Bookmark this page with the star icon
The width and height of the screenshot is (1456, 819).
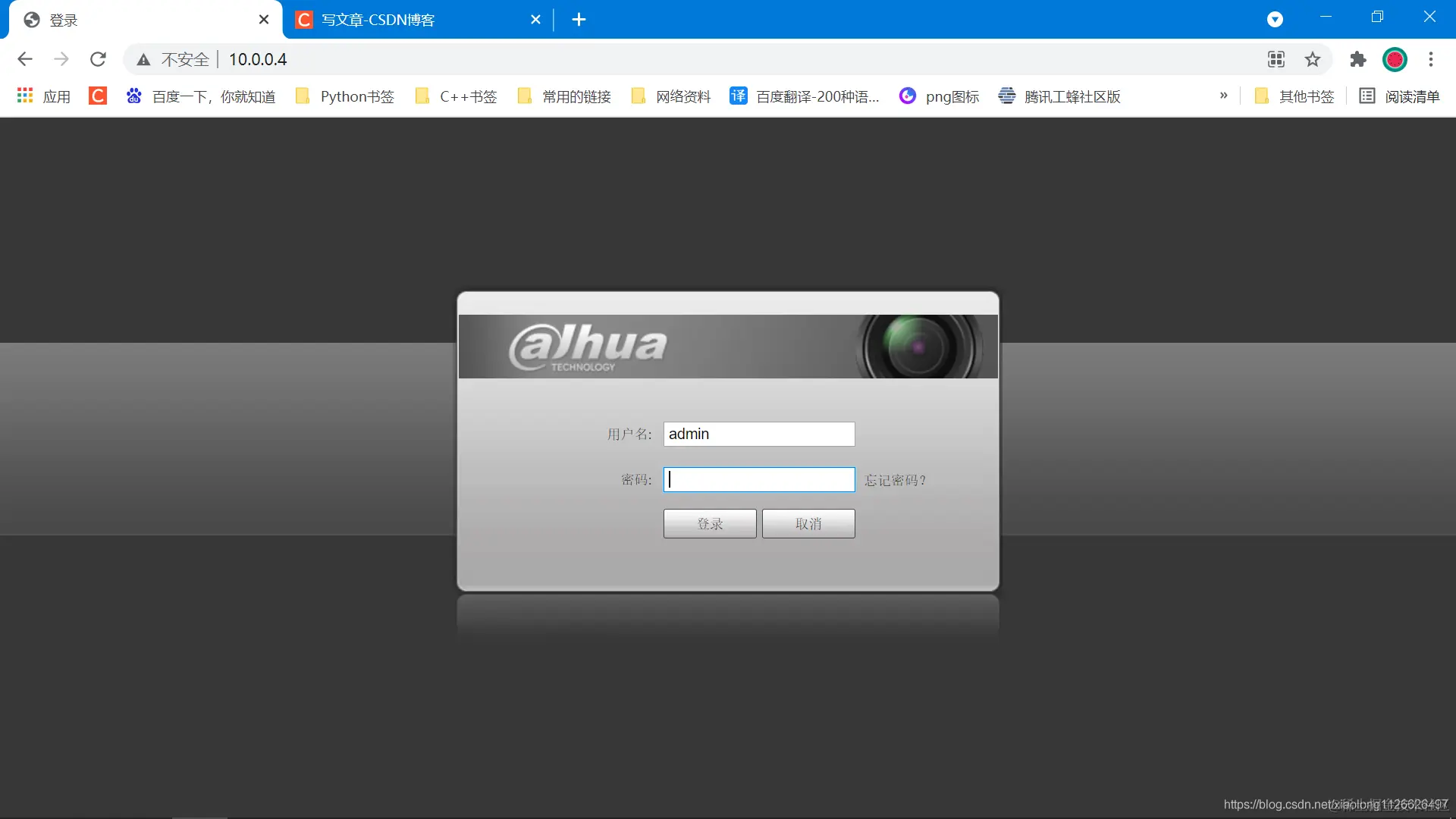(1313, 59)
